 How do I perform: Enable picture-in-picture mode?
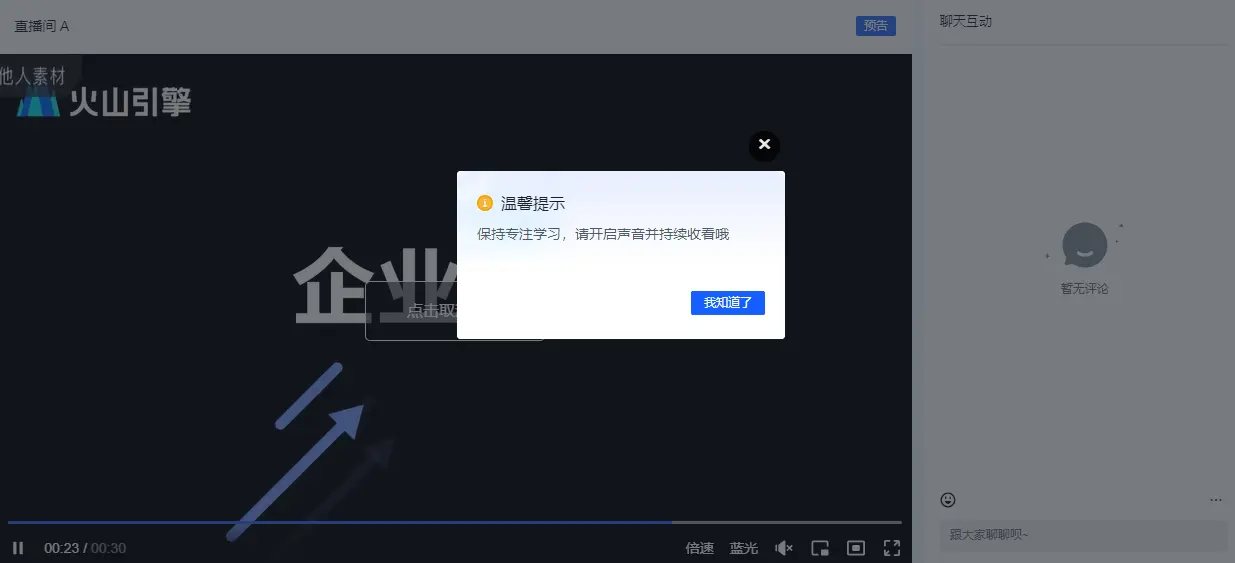pos(820,548)
